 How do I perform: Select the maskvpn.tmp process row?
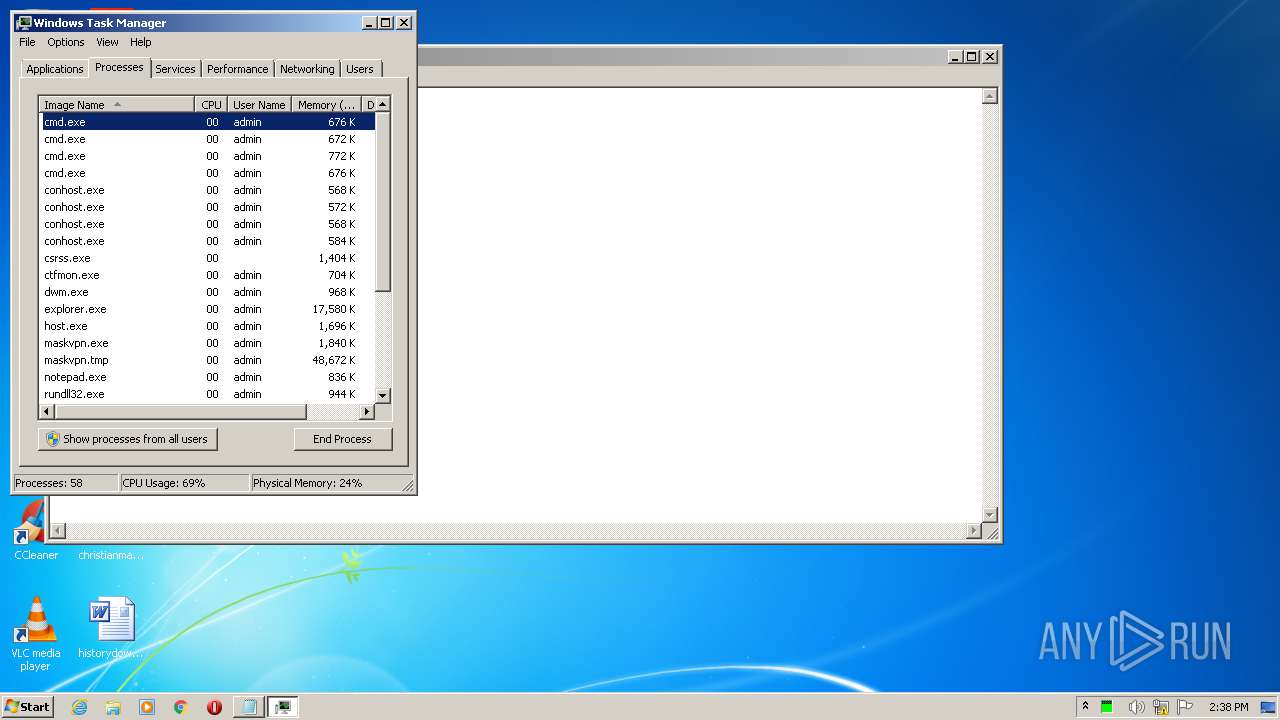(x=207, y=360)
